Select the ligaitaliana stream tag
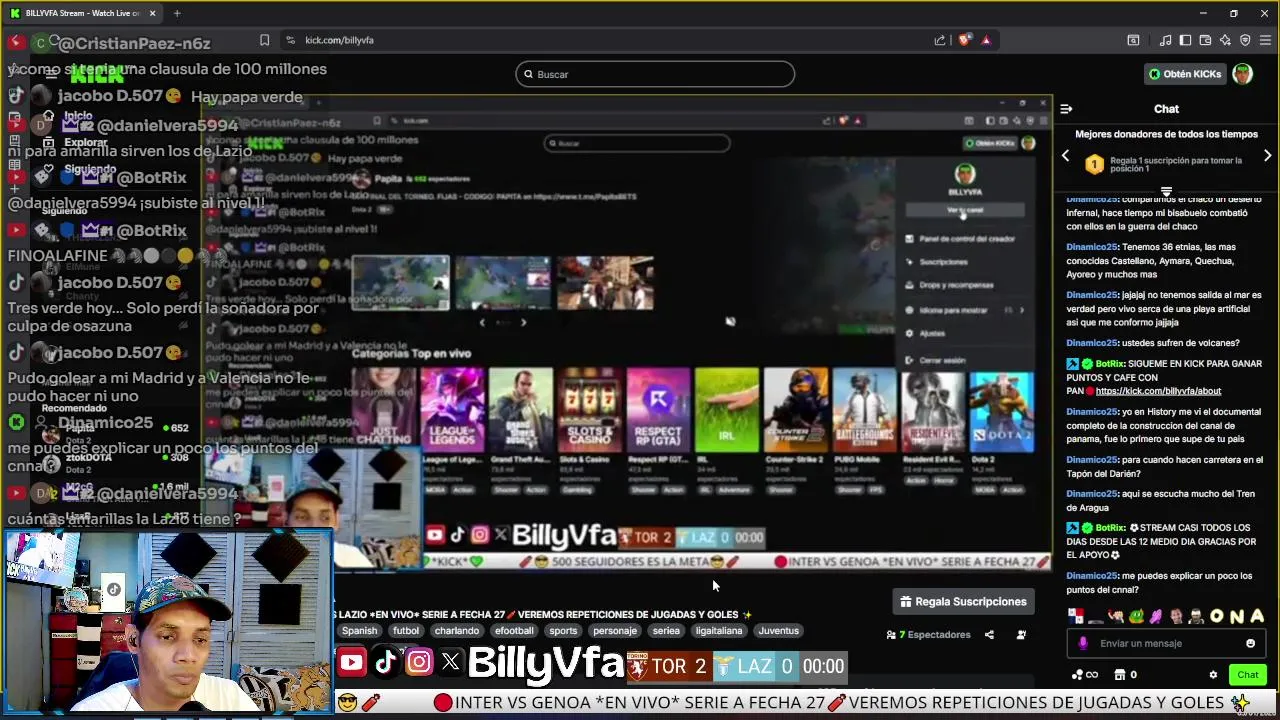The width and height of the screenshot is (1280, 720). 719,631
